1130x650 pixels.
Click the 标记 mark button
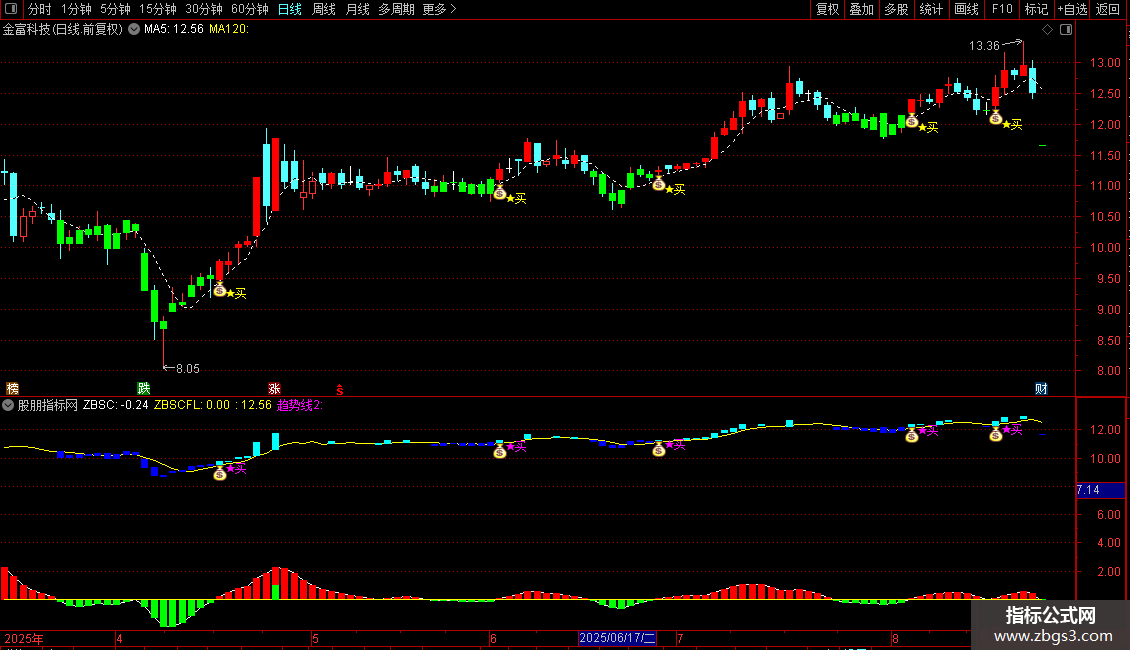click(x=1036, y=9)
